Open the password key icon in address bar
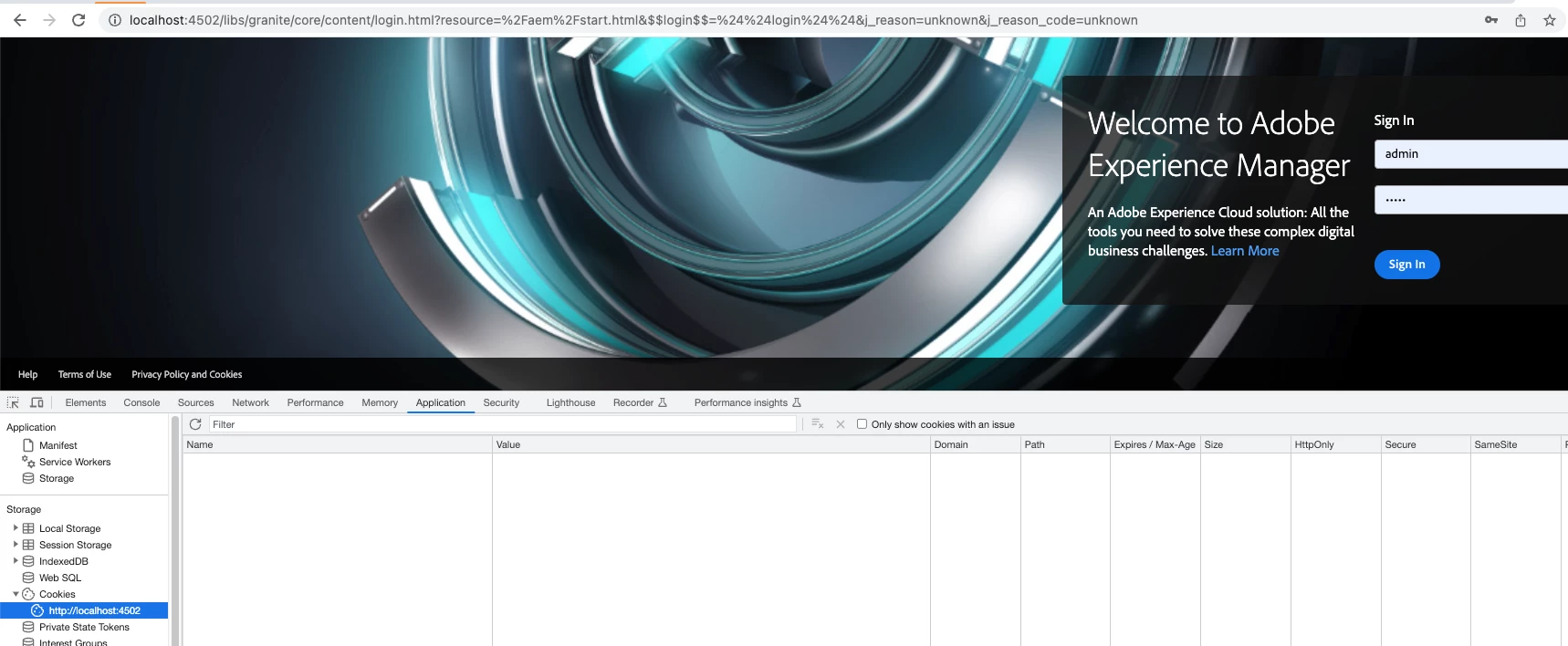Viewport: 1568px width, 646px height. pos(1491,20)
